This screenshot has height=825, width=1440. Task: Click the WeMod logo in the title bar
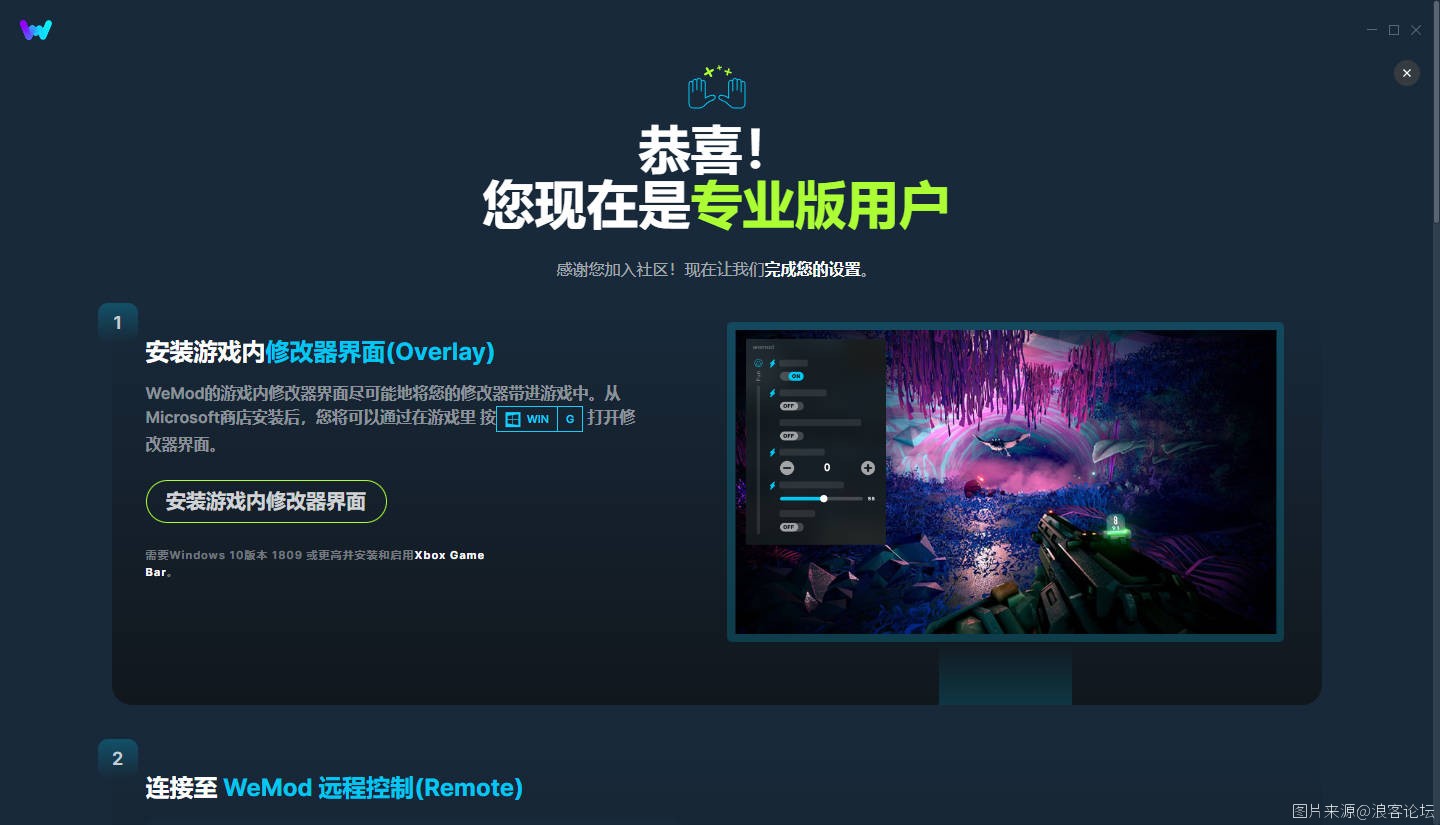point(36,30)
